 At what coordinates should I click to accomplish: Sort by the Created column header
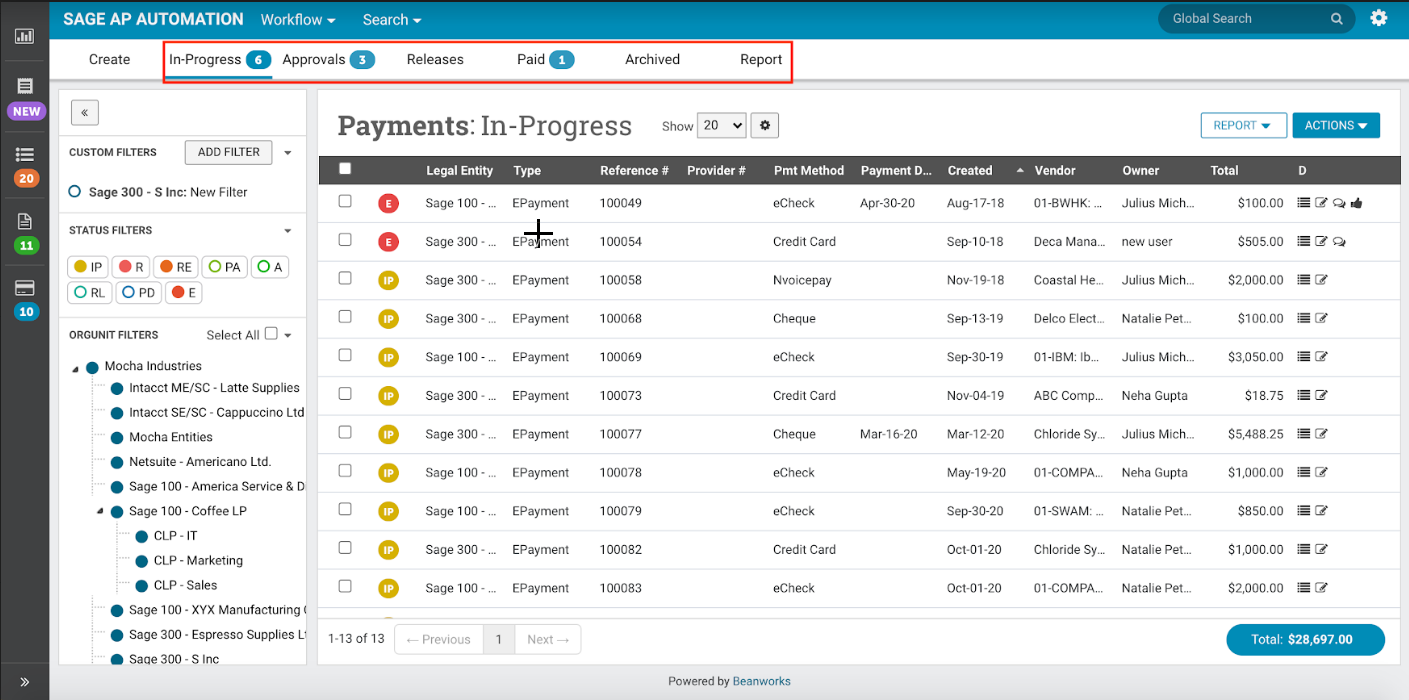tap(970, 171)
